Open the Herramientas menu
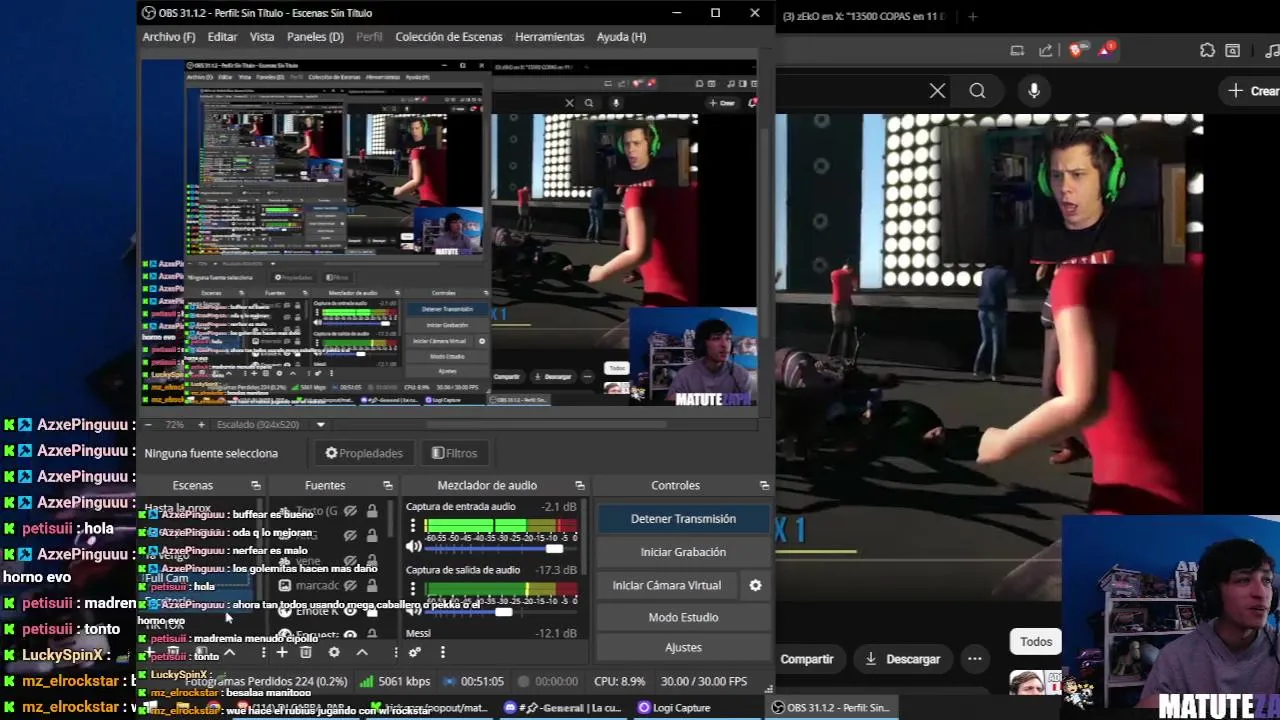1280x720 pixels. [549, 37]
